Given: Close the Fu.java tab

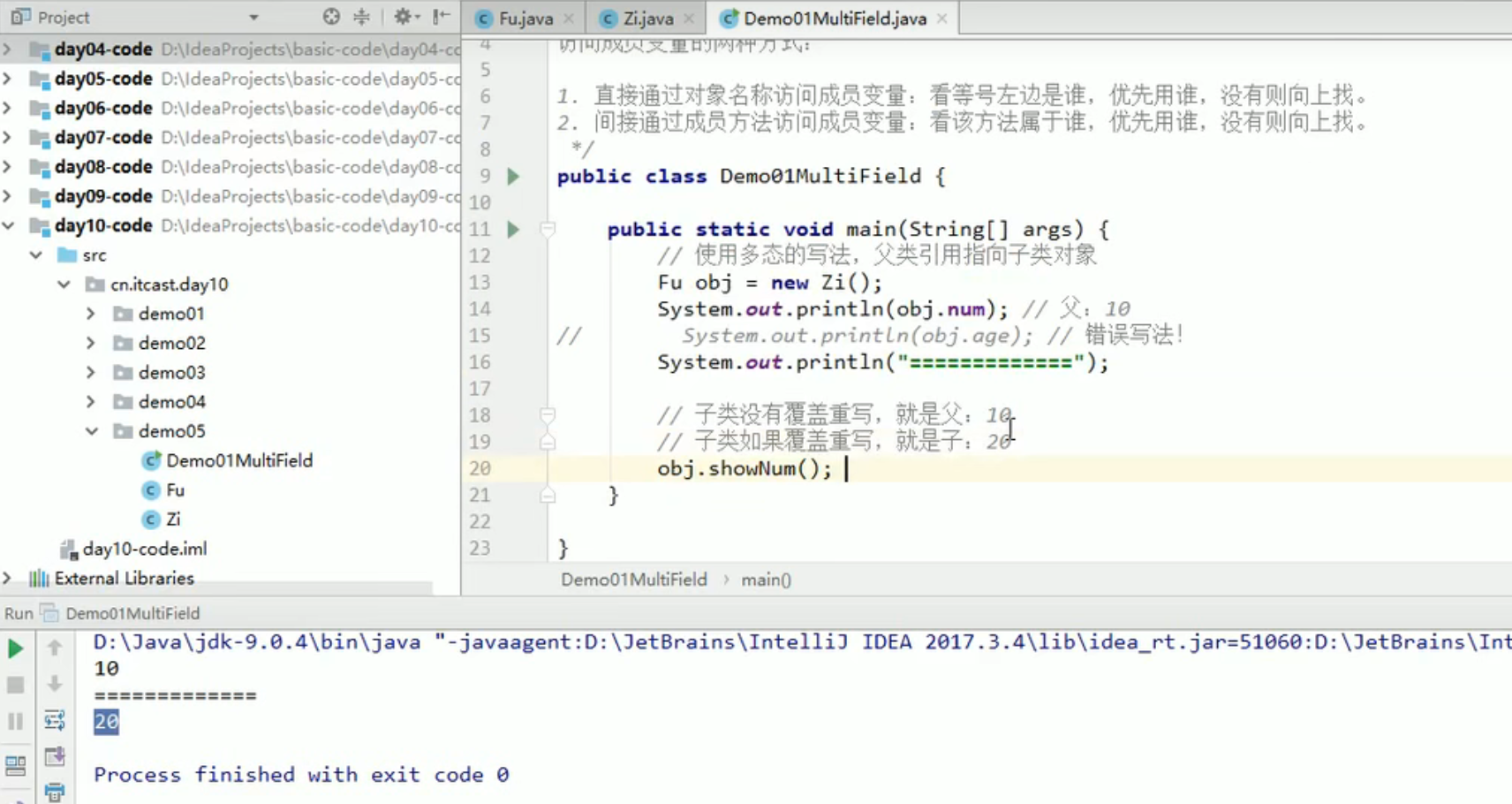Looking at the screenshot, I should (x=569, y=19).
